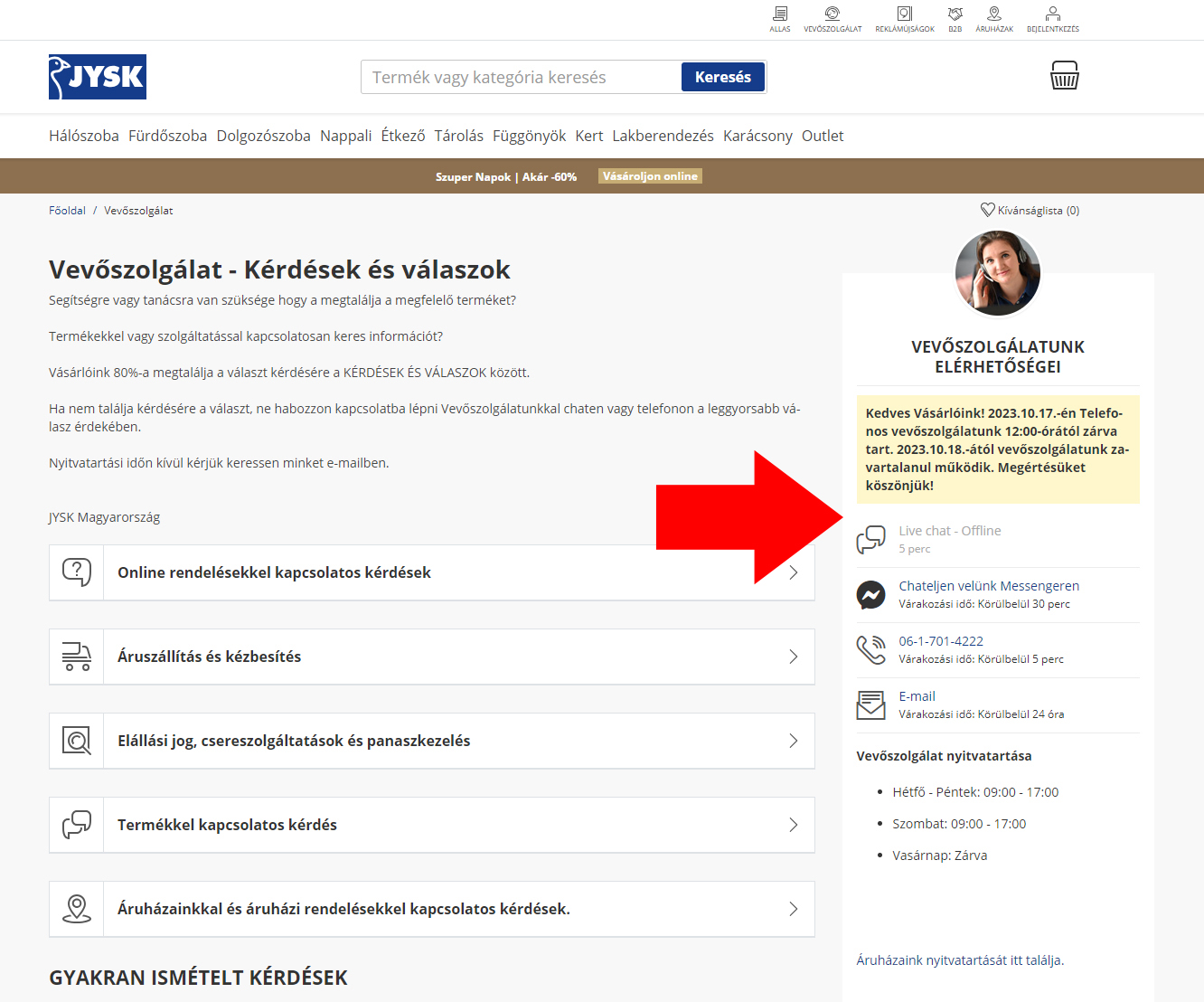Open the shopping basket icon

[1064, 76]
